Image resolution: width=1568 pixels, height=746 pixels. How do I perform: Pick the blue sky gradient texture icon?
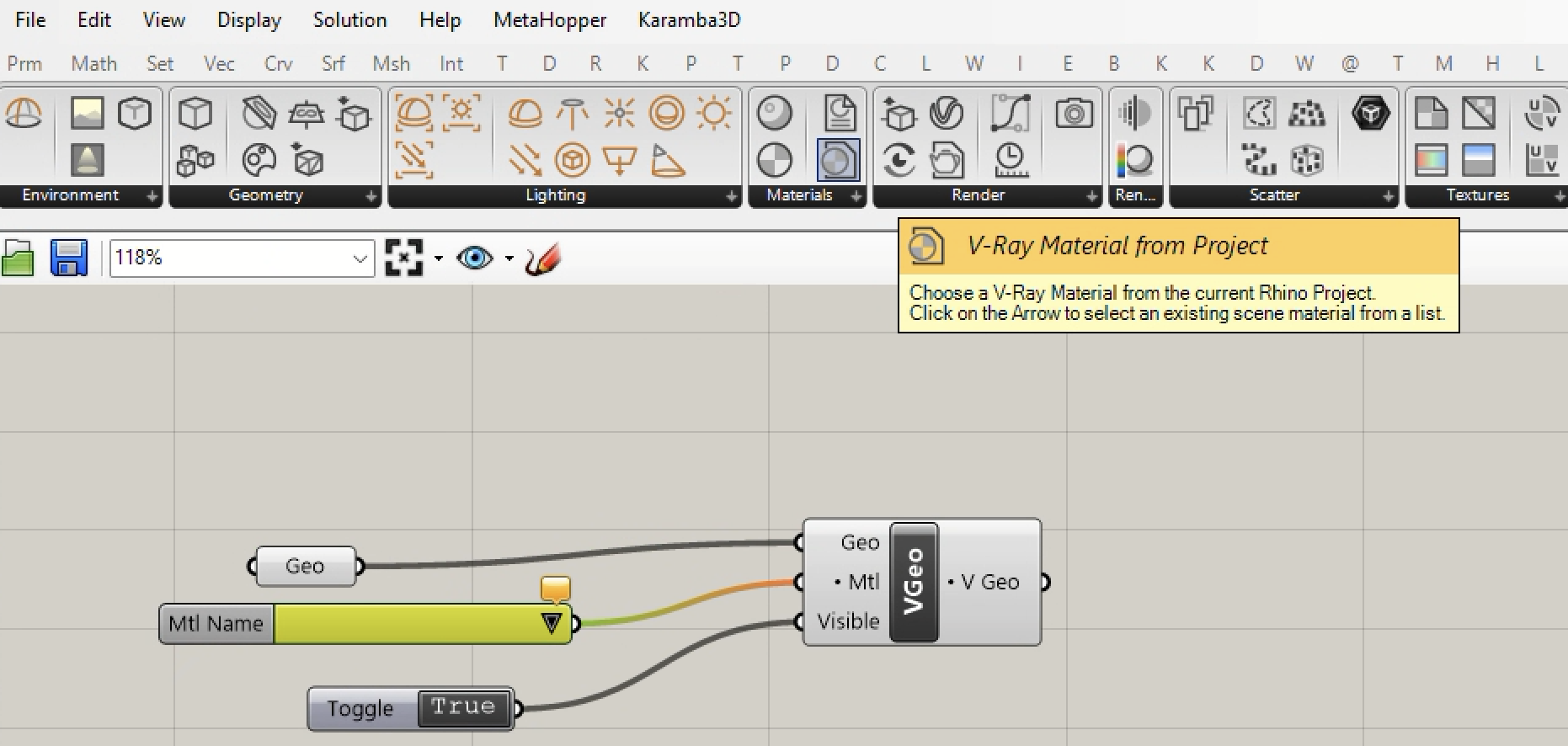(x=1478, y=159)
